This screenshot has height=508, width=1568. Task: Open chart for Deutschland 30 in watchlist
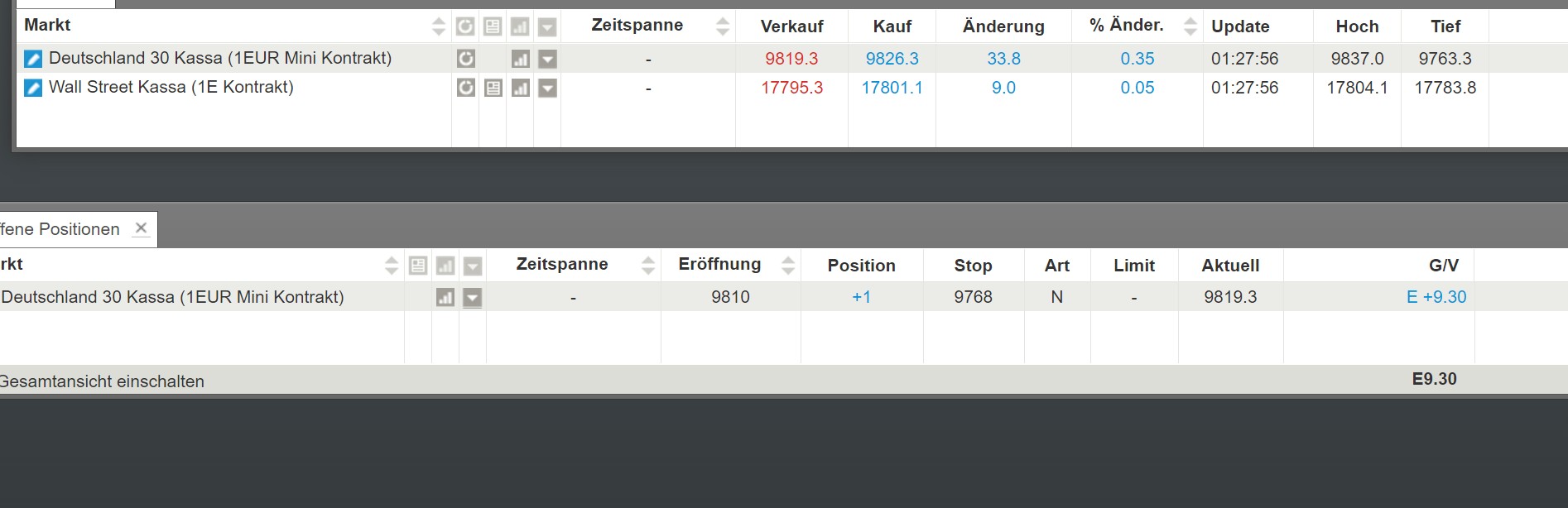click(520, 59)
